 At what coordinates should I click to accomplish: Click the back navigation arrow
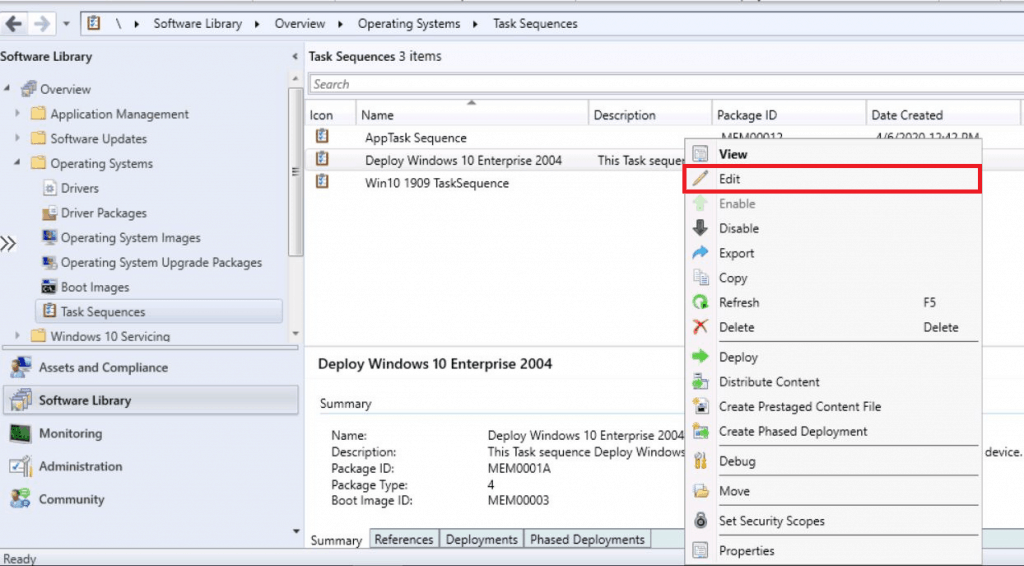tap(15, 23)
